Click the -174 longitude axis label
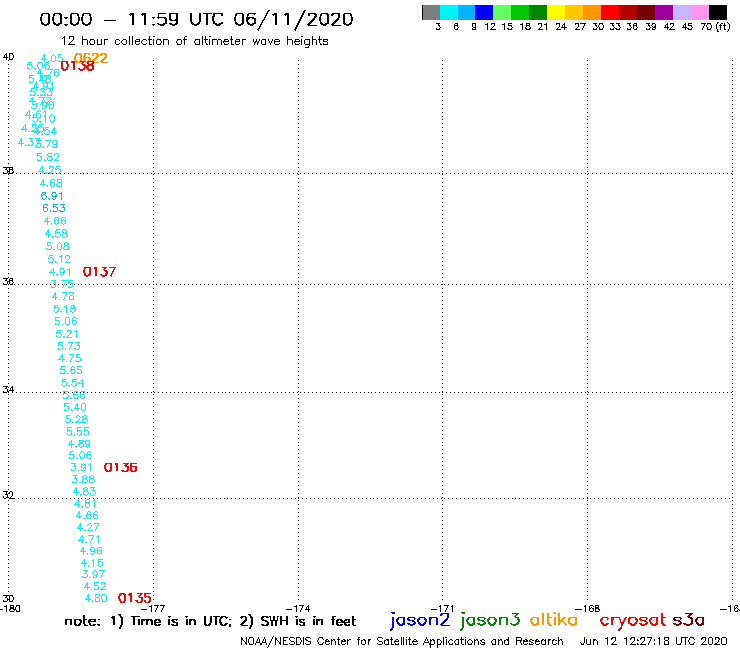Image resolution: width=740 pixels, height=650 pixels. [x=298, y=609]
